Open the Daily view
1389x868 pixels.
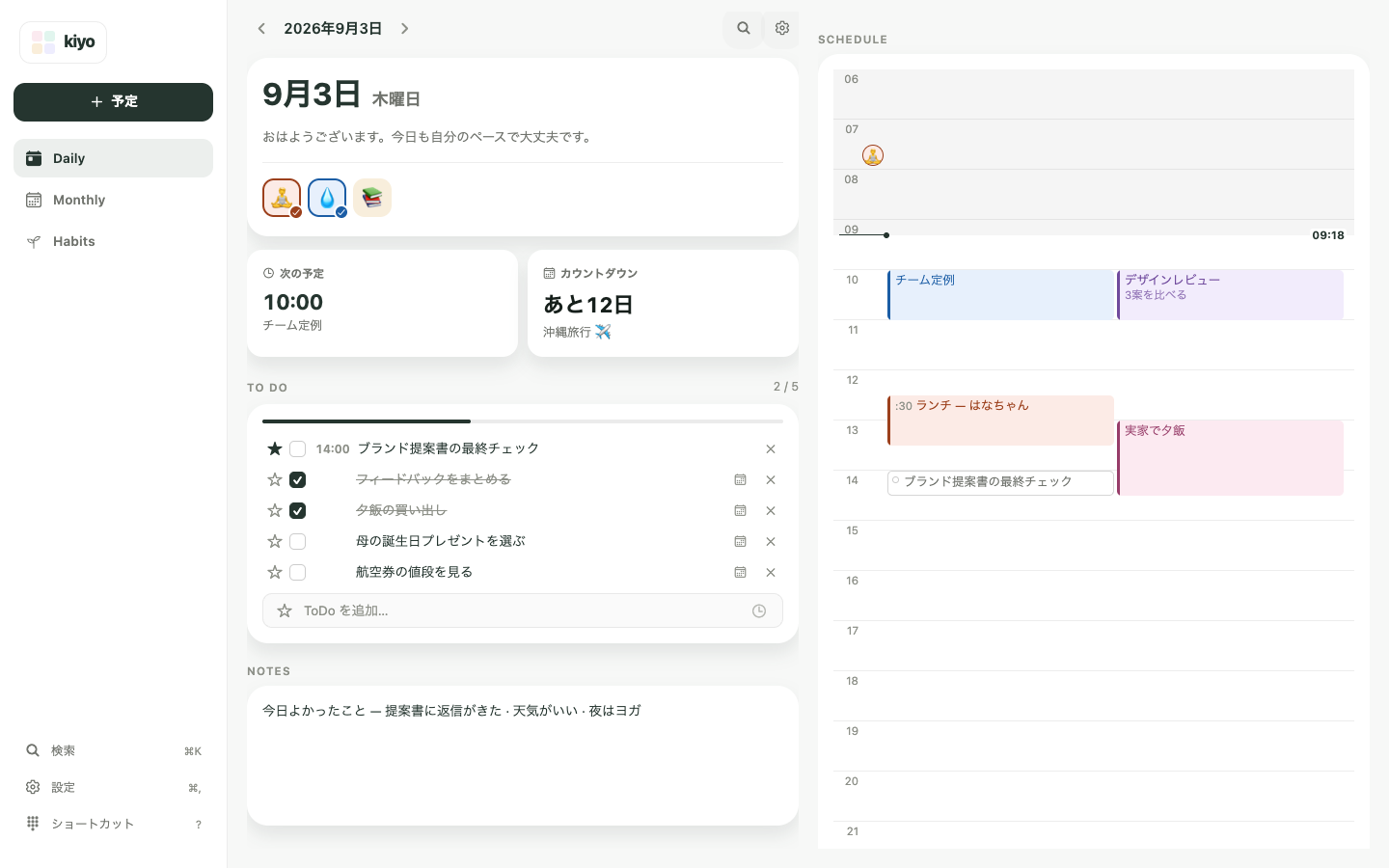click(x=113, y=158)
